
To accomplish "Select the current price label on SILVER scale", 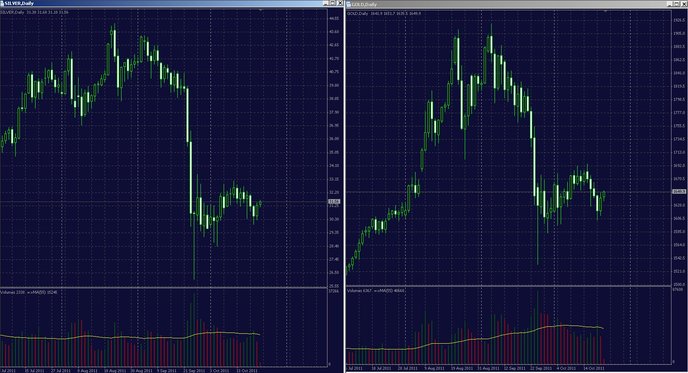I will (334, 201).
